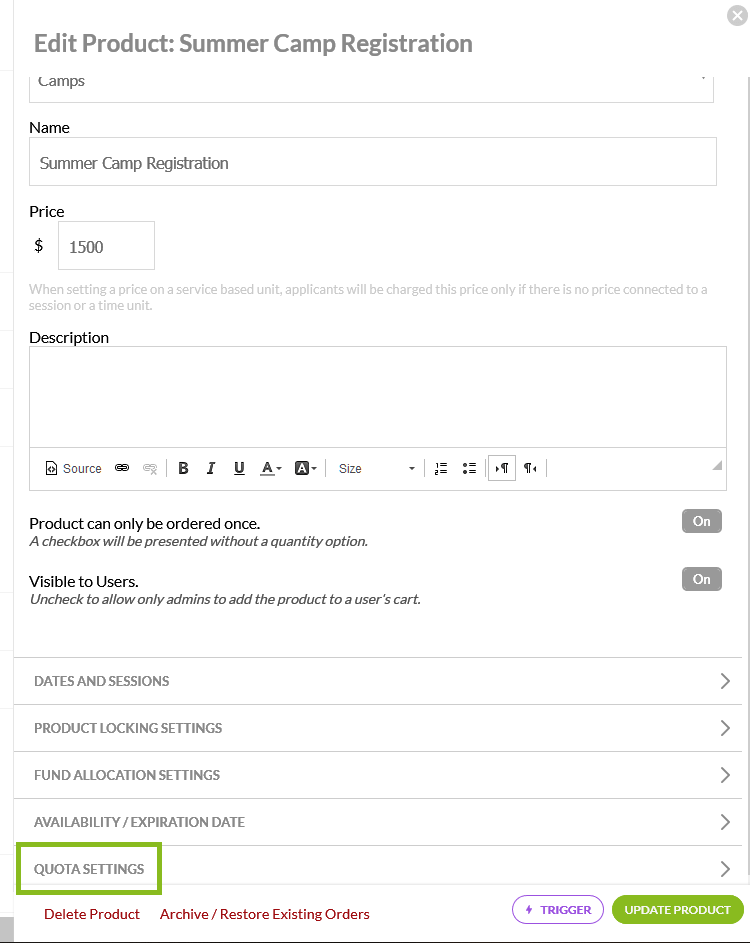The image size is (750, 943).
Task: Set text direction right-to-left
Action: (530, 468)
